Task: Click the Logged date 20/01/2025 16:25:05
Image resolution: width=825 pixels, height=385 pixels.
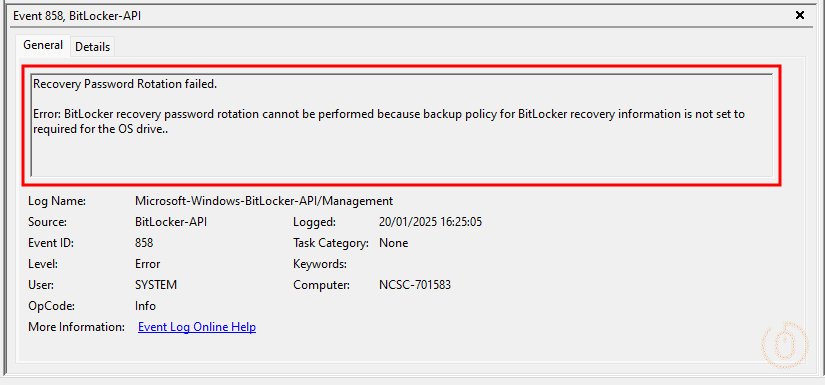Action: click(430, 222)
